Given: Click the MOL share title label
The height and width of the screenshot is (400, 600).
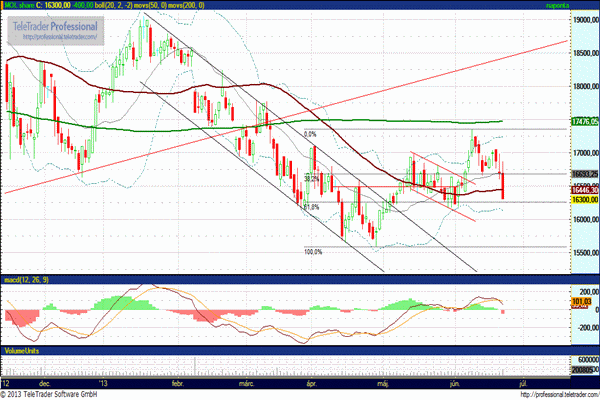Looking at the screenshot, I should (x=27, y=5).
